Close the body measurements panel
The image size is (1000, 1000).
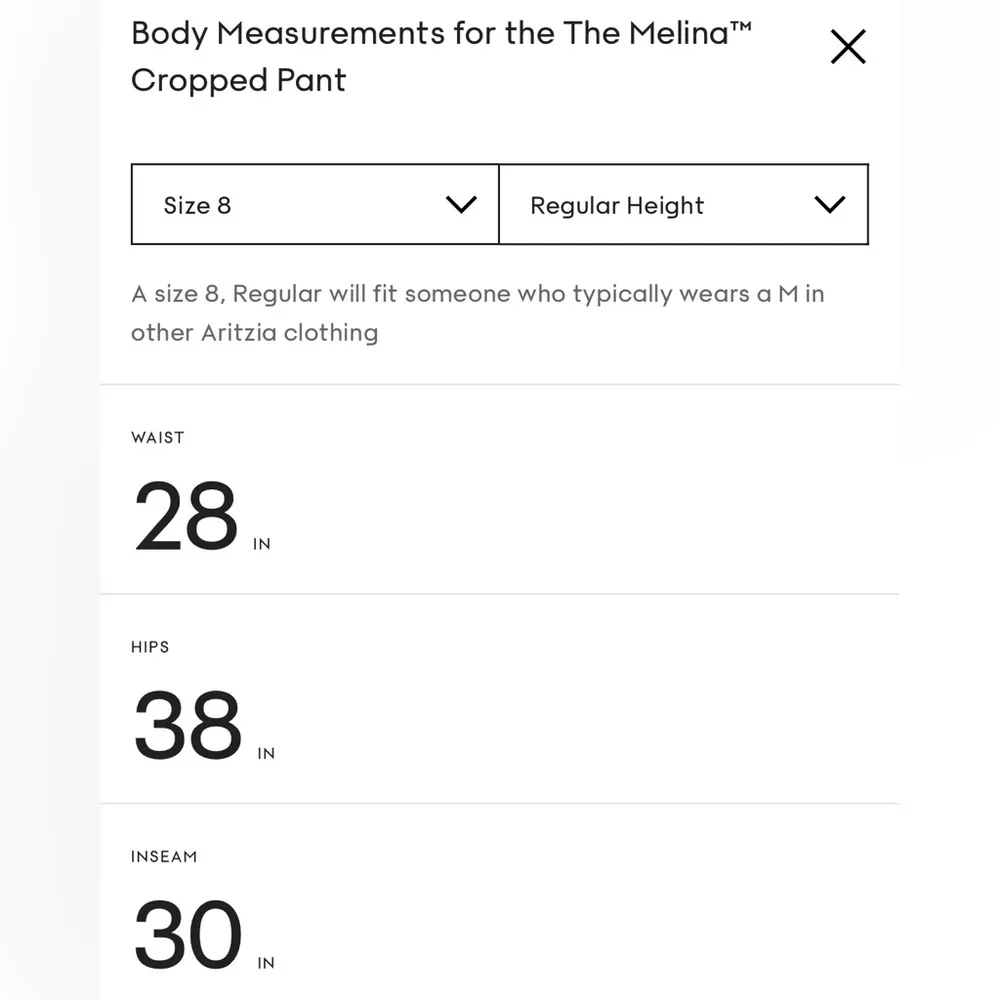[x=848, y=47]
